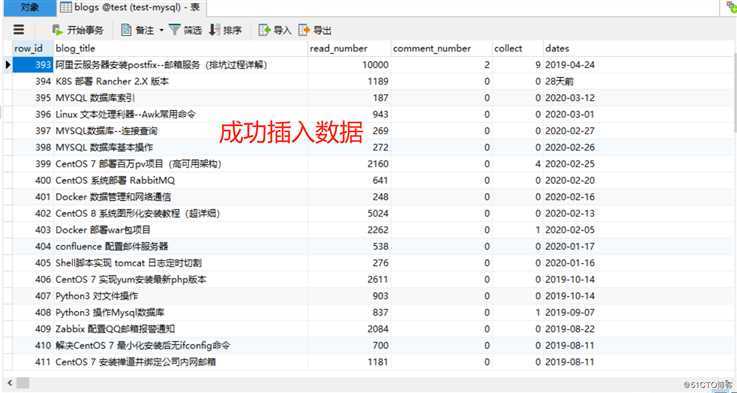Select dates cell 28天前
This screenshot has width=737, height=393.
[x=571, y=81]
